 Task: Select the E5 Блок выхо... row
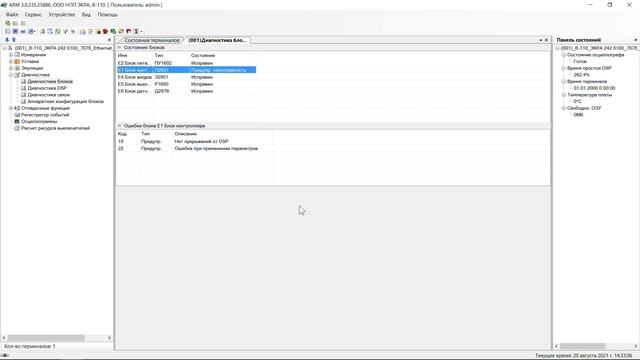pos(186,84)
